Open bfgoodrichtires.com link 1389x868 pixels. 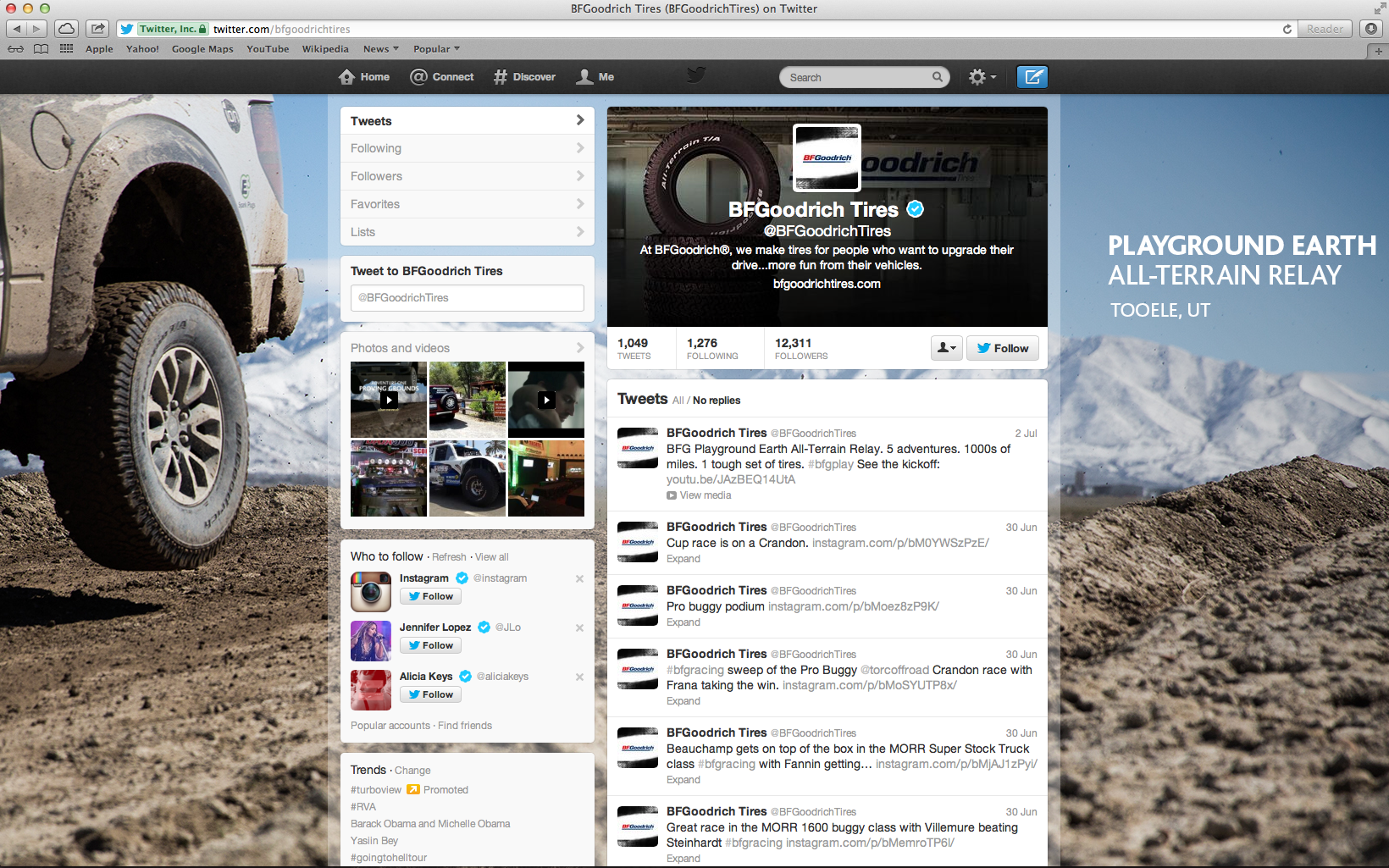pos(827,284)
